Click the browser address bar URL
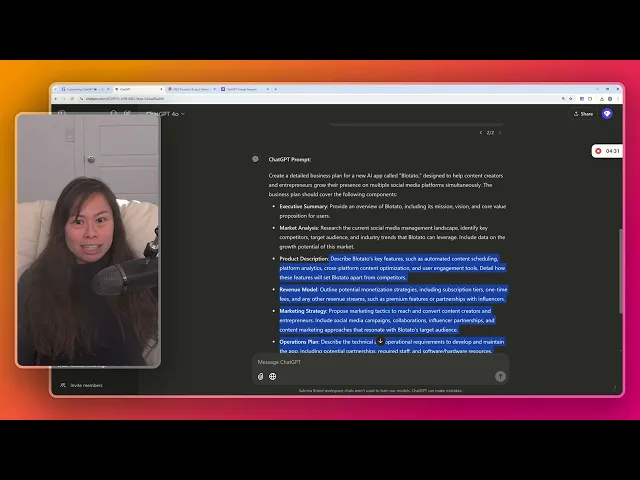 point(125,99)
